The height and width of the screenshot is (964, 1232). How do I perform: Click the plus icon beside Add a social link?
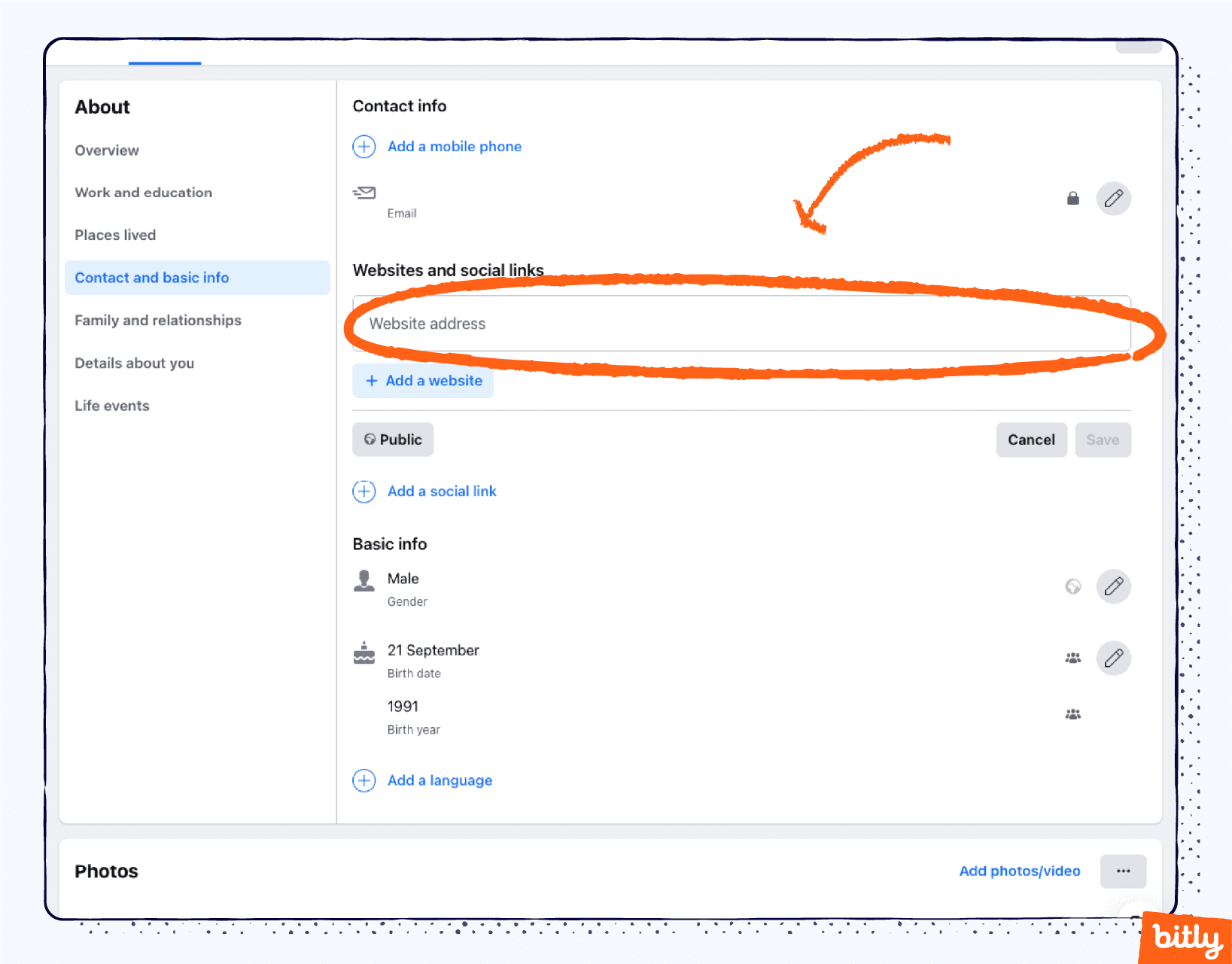pyautogui.click(x=364, y=491)
